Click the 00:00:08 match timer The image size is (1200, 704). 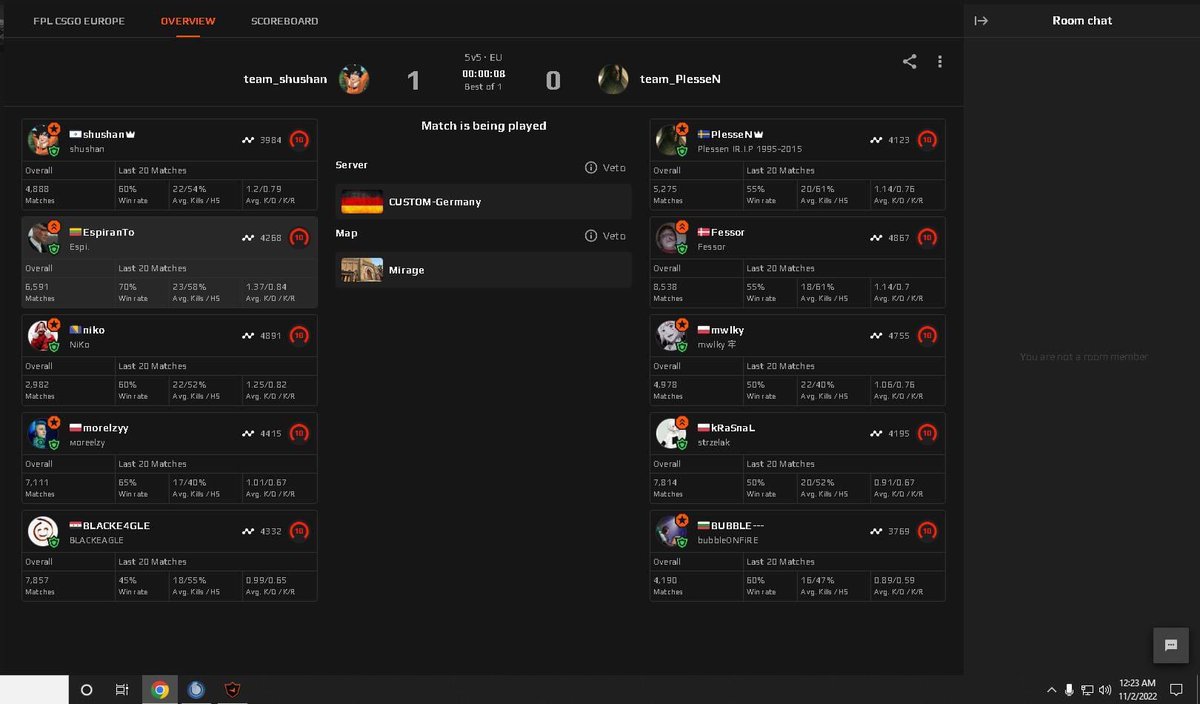point(484,74)
